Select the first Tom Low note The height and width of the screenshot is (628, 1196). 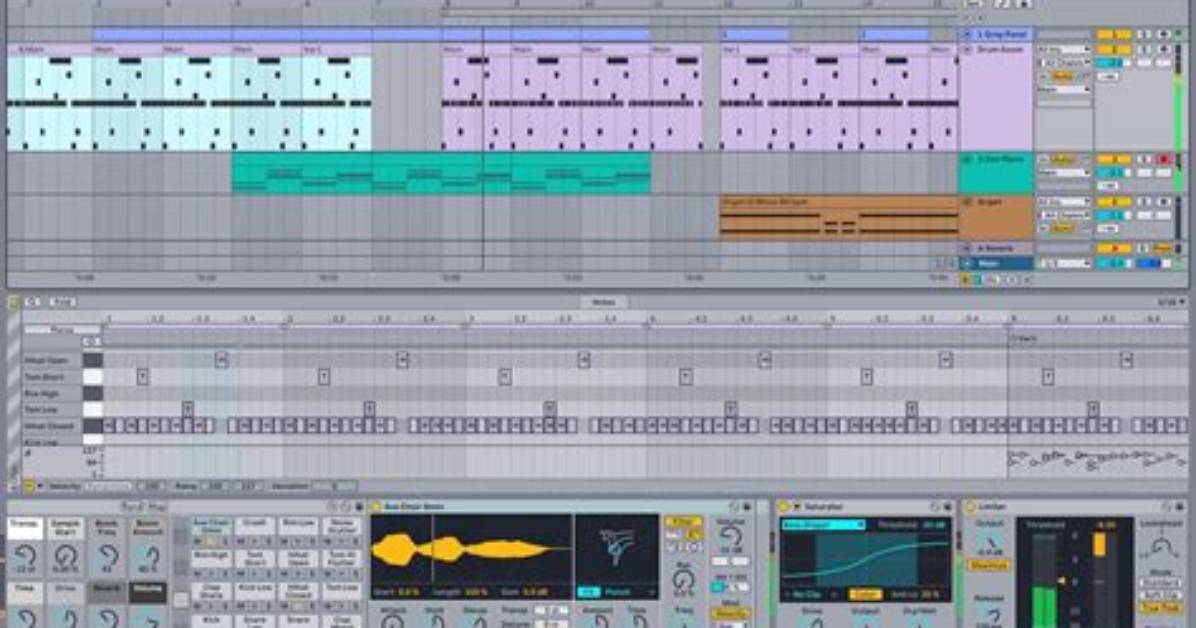pos(188,409)
